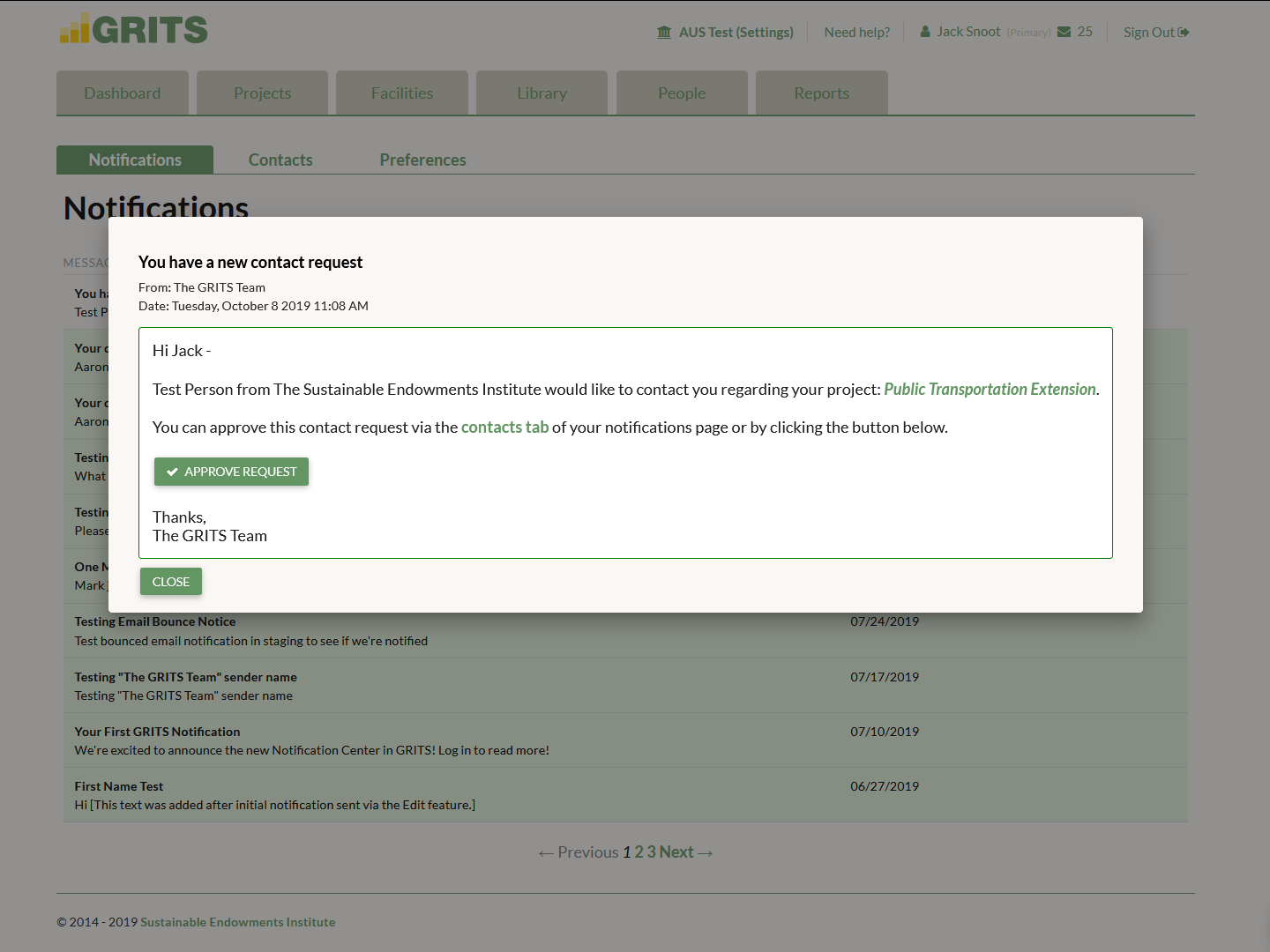This screenshot has height=952, width=1270.
Task: Click the institution building icon
Action: (x=664, y=33)
